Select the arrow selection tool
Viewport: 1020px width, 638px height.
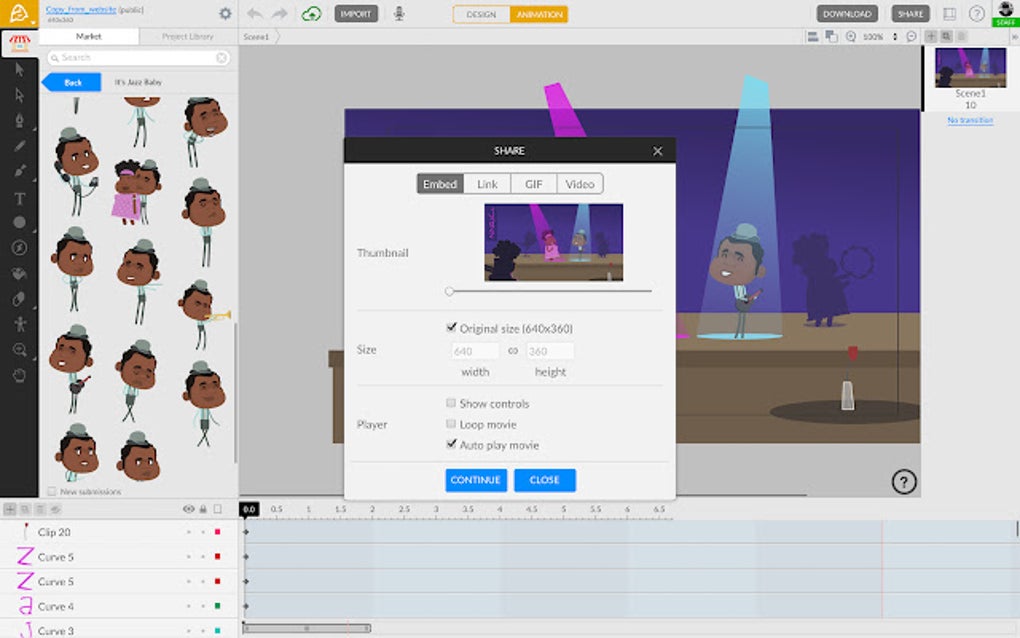pyautogui.click(x=20, y=70)
